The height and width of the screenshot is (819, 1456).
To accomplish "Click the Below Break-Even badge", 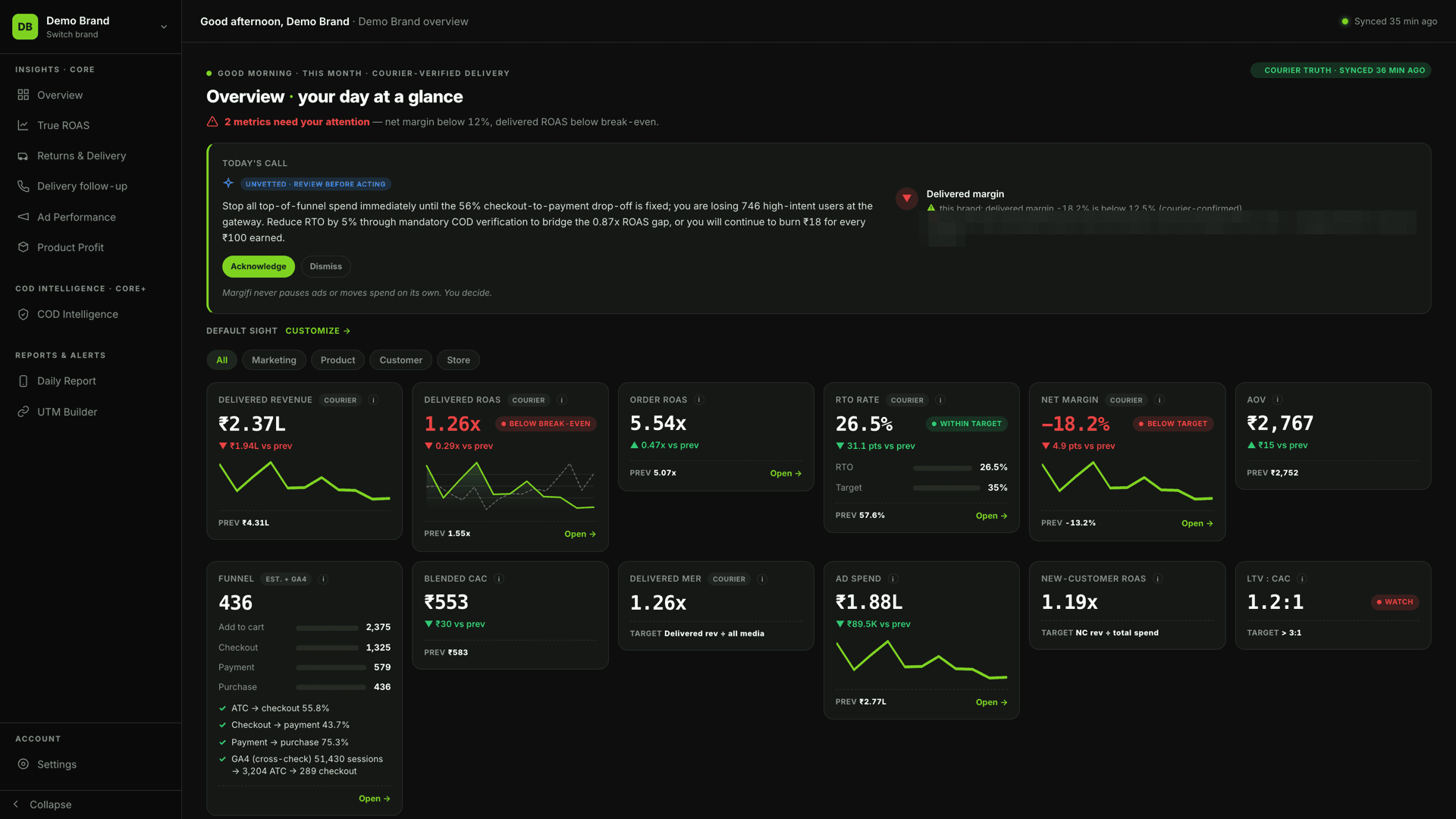I will pyautogui.click(x=545, y=424).
